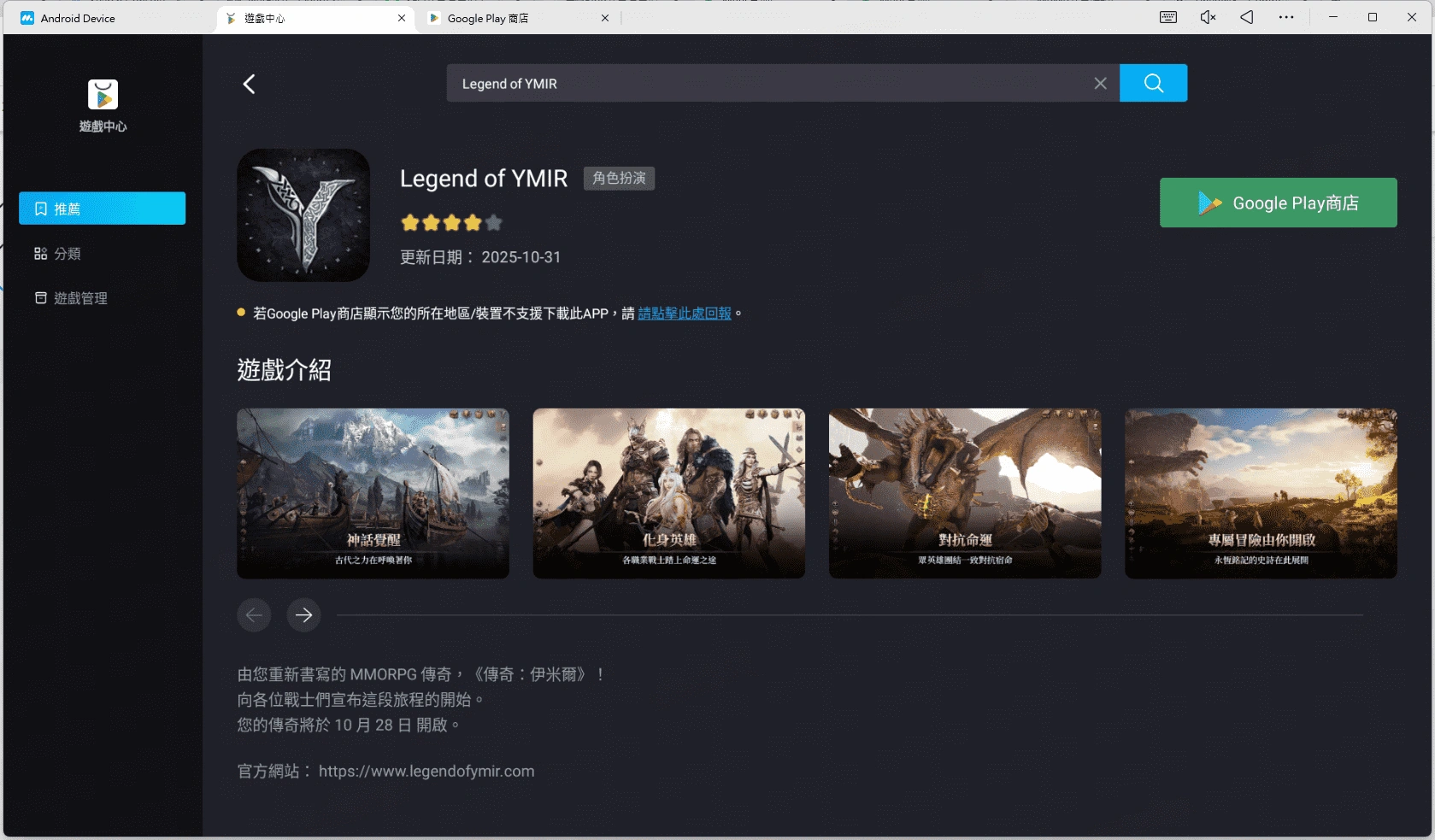Open the more options menu icon

click(1285, 17)
